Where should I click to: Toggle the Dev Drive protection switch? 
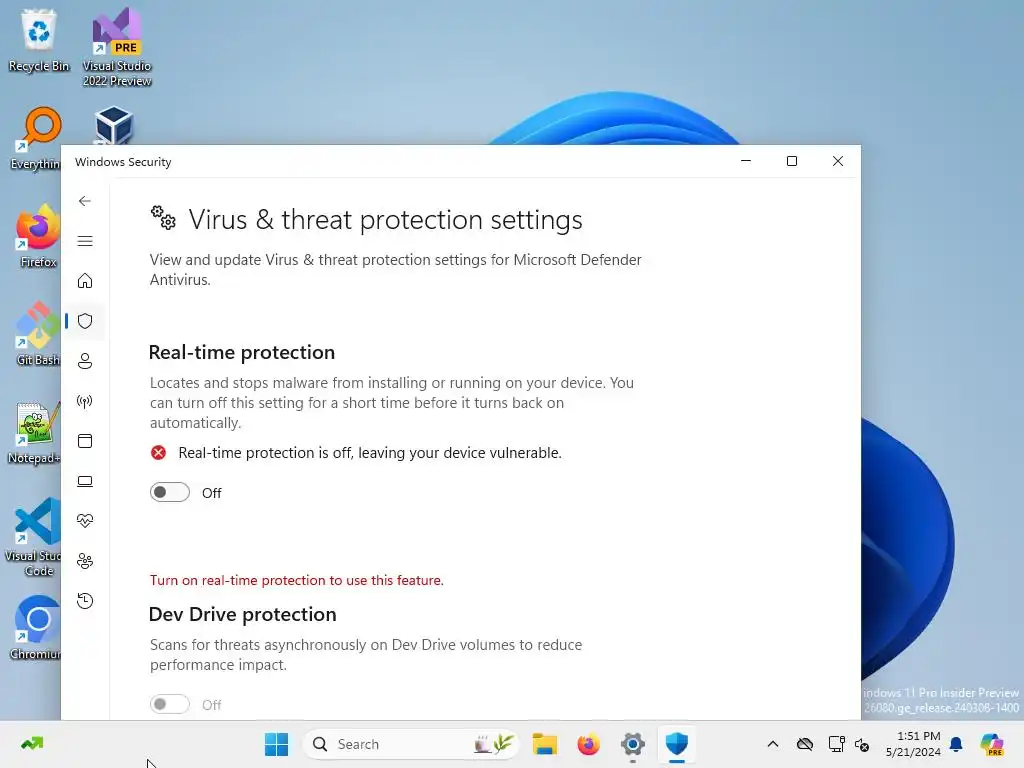(x=170, y=704)
